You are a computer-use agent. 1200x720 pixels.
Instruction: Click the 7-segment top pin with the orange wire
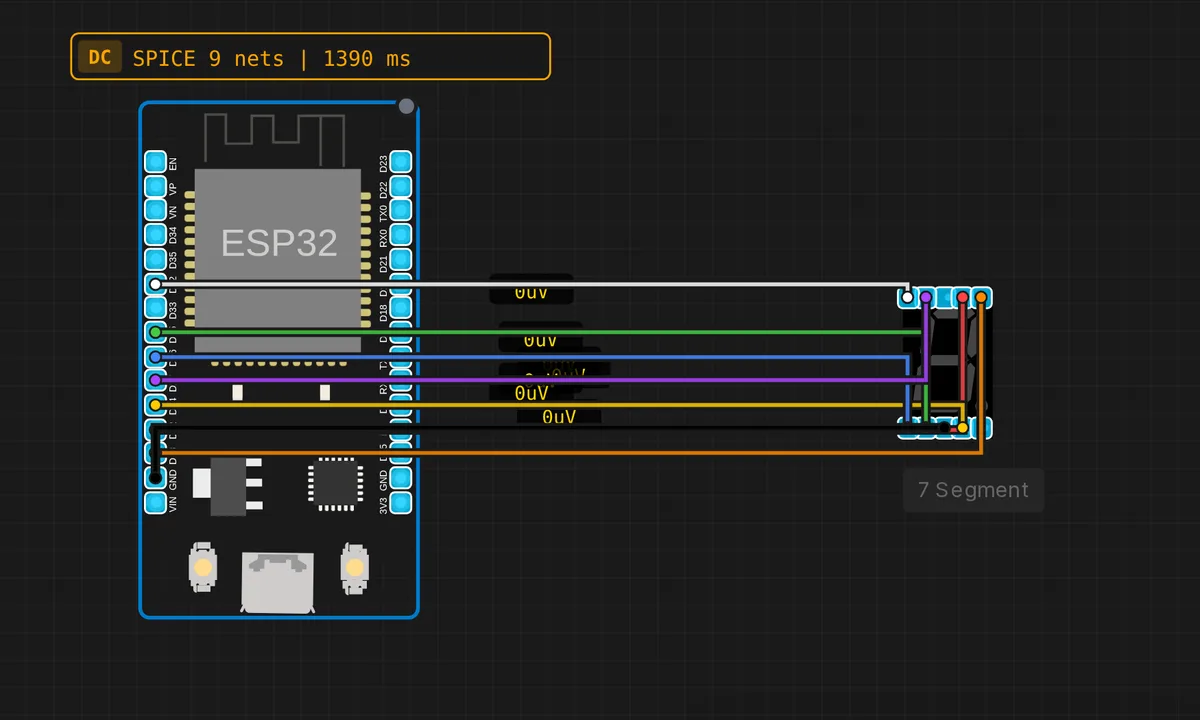click(x=981, y=297)
